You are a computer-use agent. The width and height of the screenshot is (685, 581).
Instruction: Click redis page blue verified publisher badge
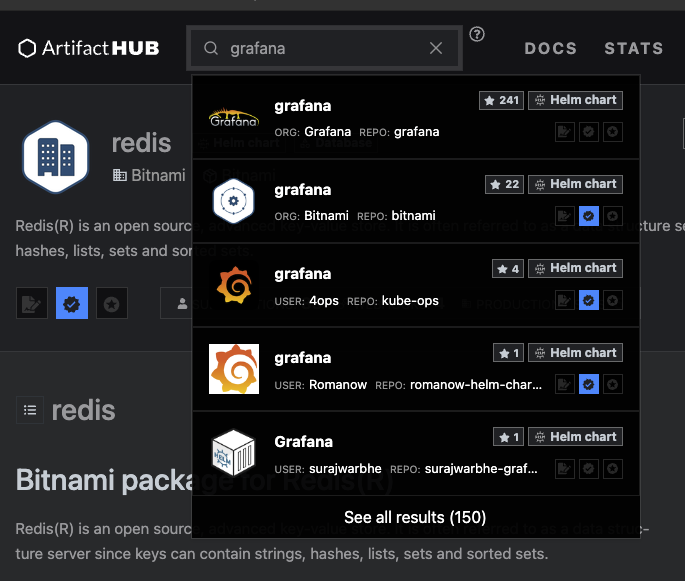coord(72,303)
